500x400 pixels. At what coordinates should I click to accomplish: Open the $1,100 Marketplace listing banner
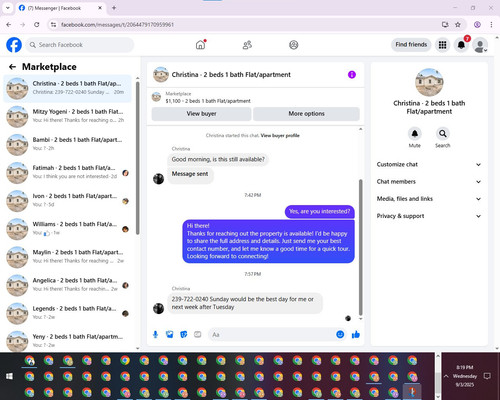click(255, 97)
